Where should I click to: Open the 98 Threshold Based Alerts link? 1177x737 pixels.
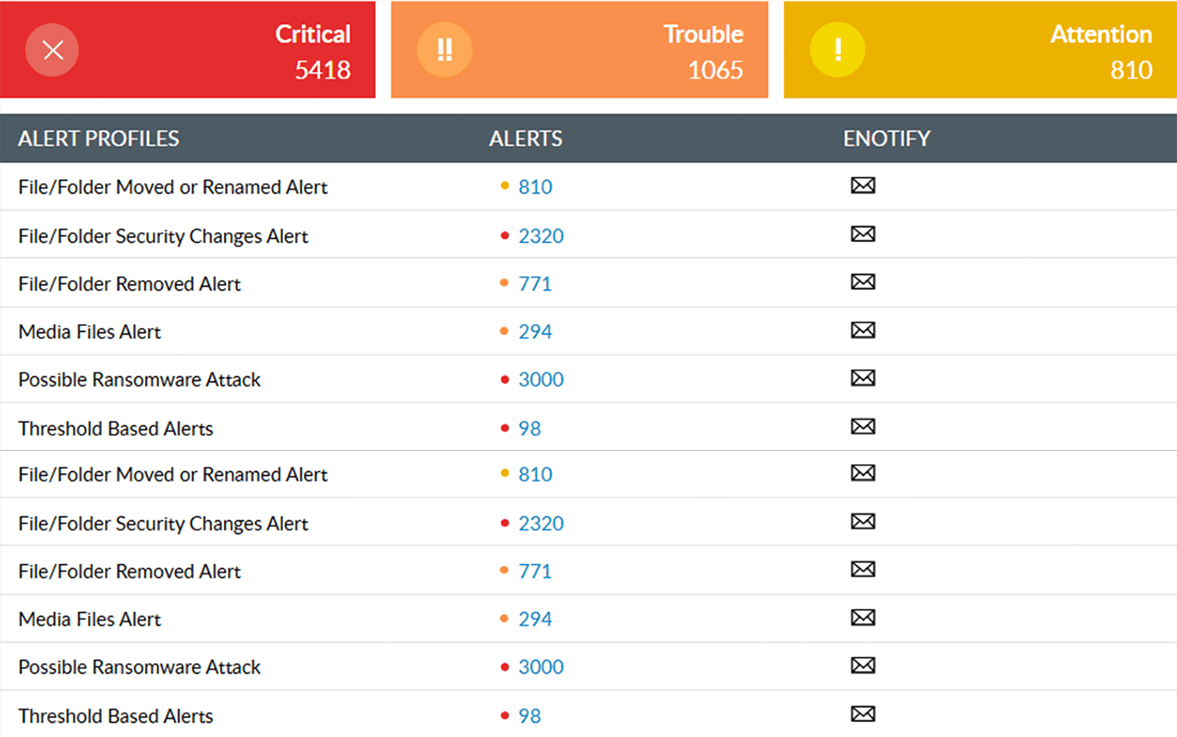click(530, 427)
